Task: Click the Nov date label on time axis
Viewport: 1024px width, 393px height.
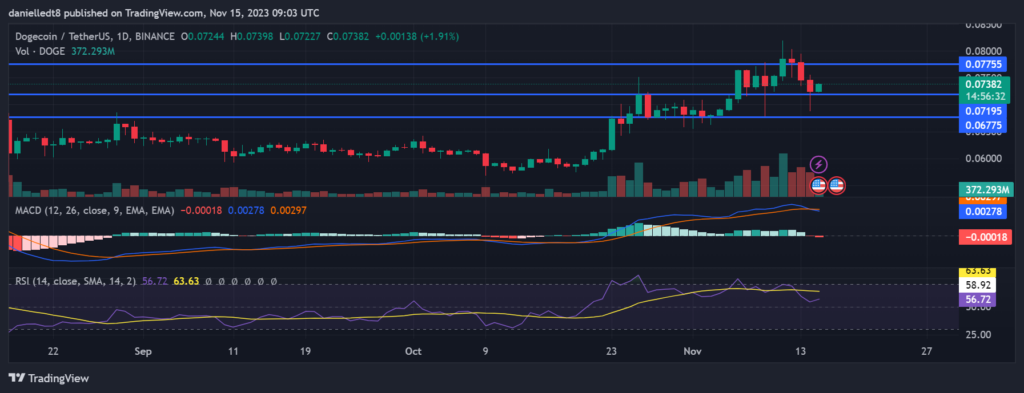Action: tap(692, 351)
